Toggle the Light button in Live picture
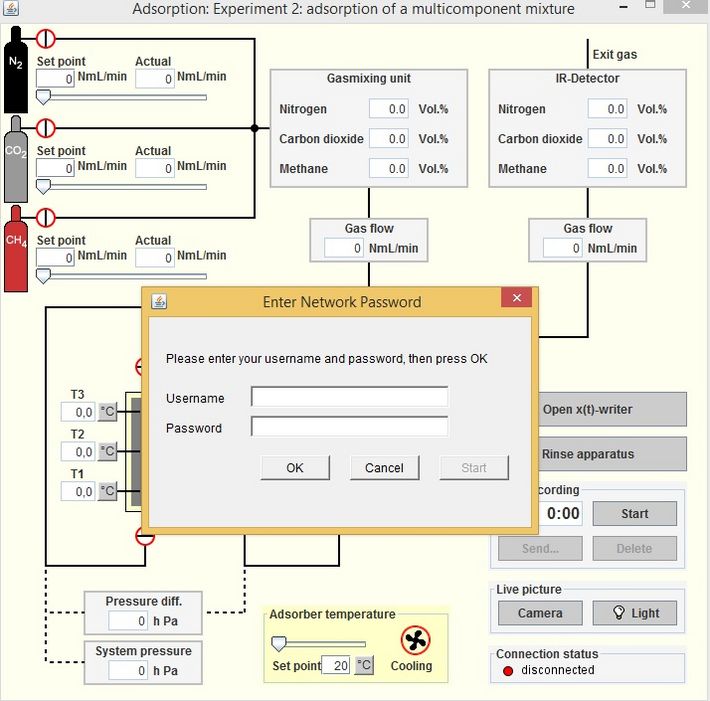The height and width of the screenshot is (701, 710). point(634,613)
